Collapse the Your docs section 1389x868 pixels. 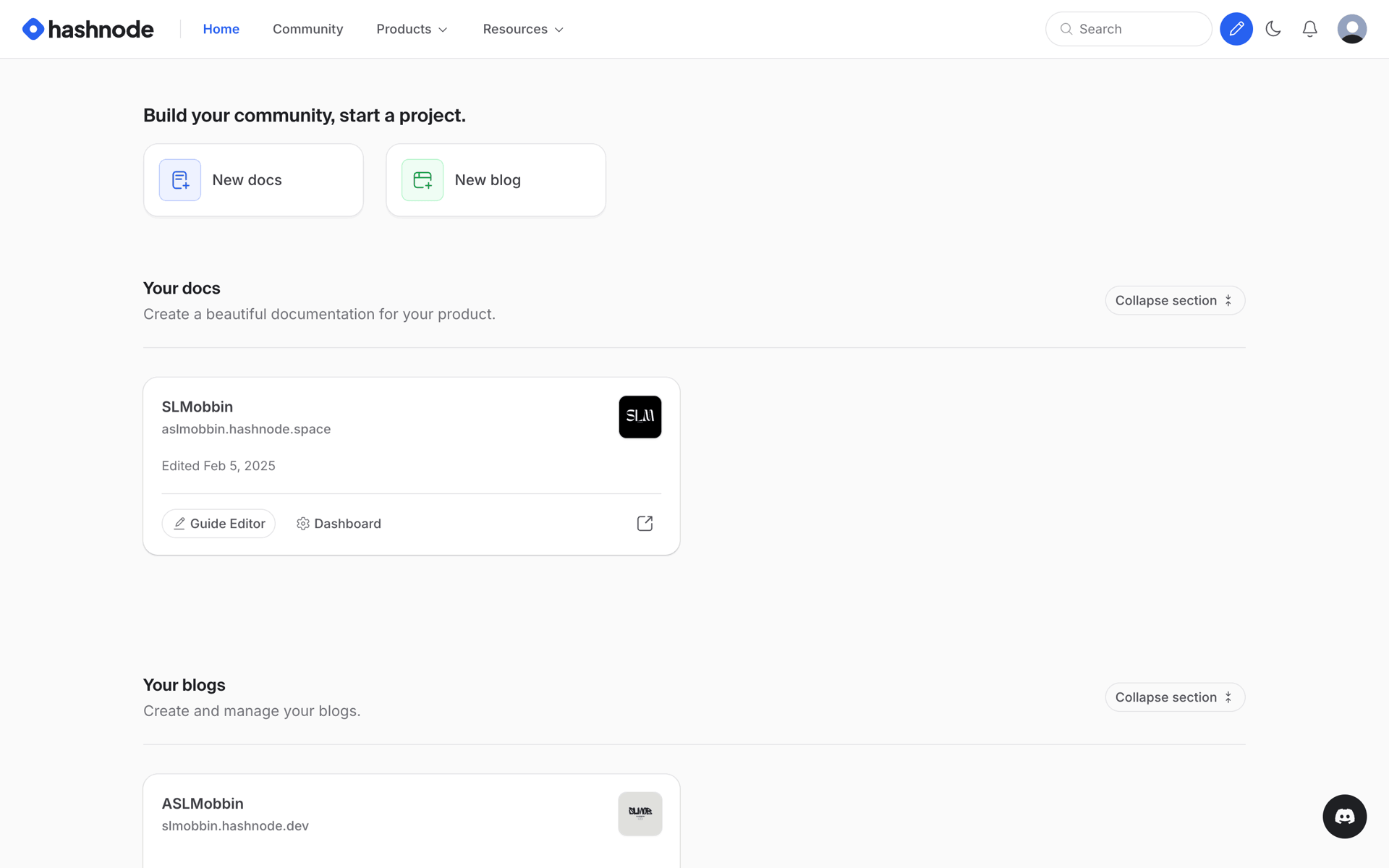tap(1175, 300)
